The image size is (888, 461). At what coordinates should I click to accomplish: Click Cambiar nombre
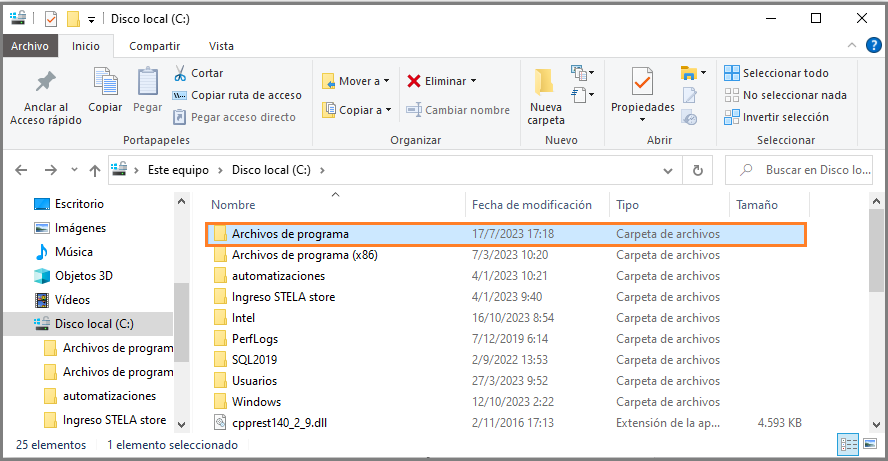(x=458, y=110)
